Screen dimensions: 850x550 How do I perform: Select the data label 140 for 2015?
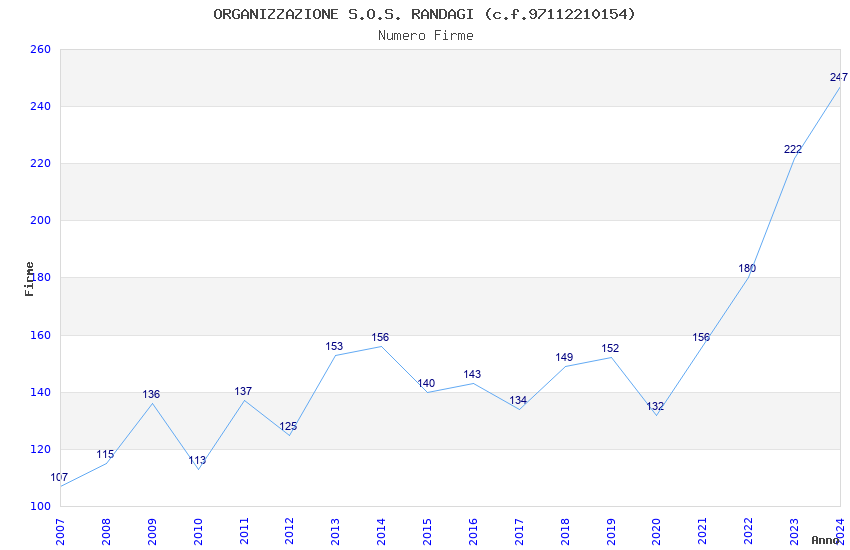(426, 383)
